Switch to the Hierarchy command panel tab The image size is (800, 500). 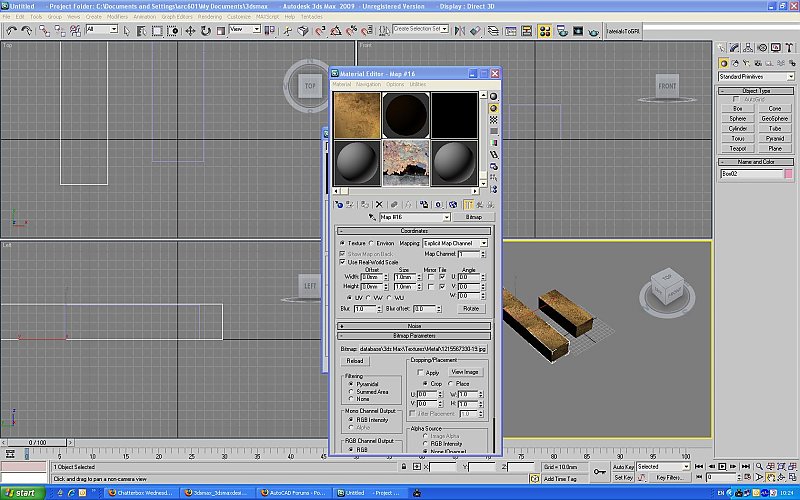click(x=748, y=48)
